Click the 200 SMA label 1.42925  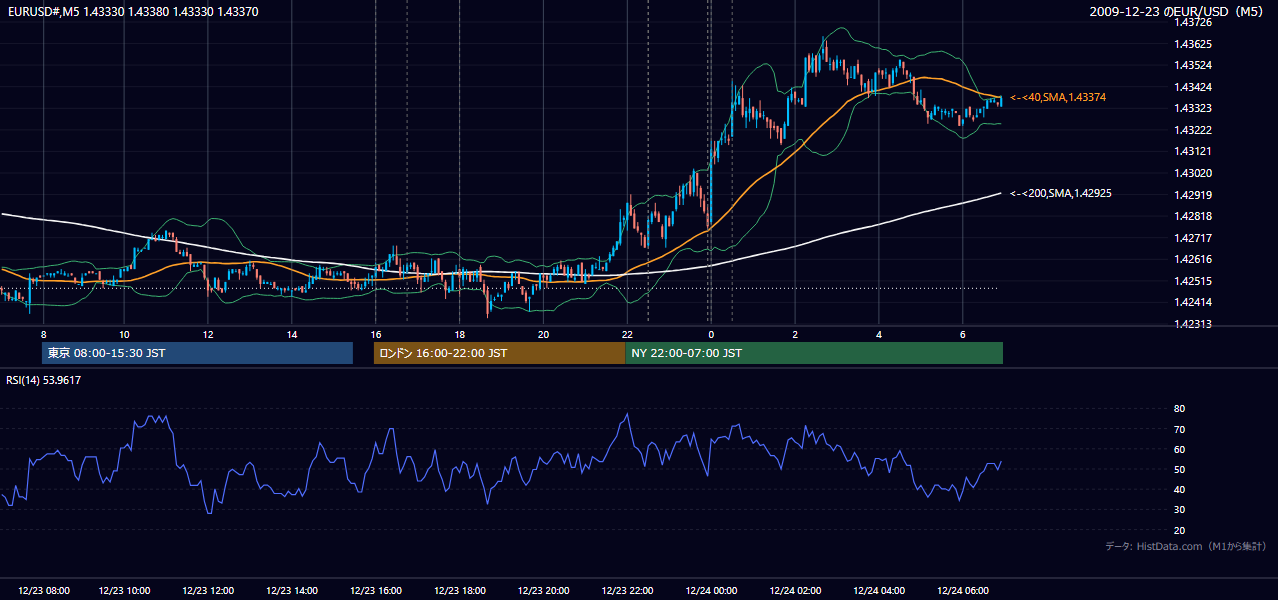[x=1061, y=193]
